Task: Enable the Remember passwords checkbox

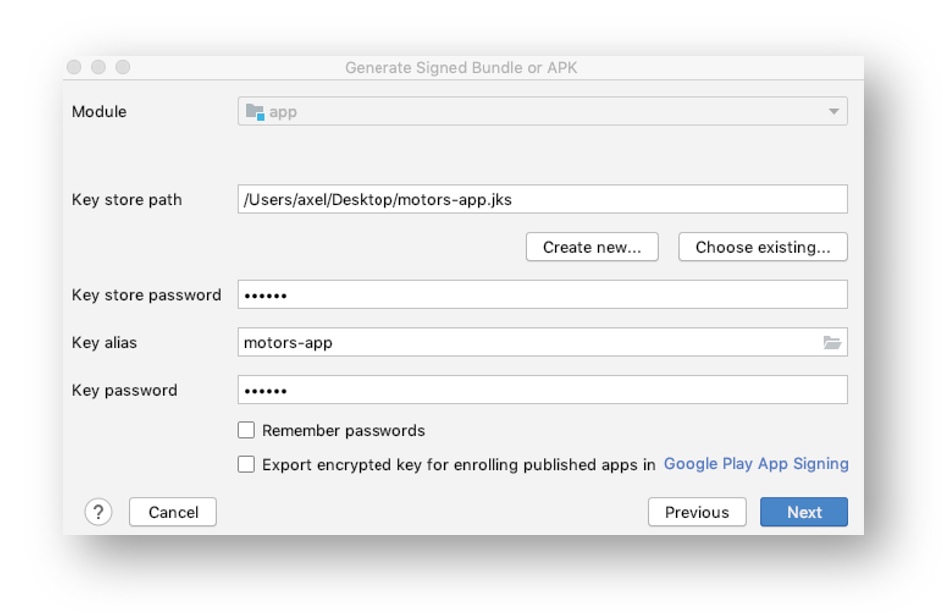Action: point(246,430)
